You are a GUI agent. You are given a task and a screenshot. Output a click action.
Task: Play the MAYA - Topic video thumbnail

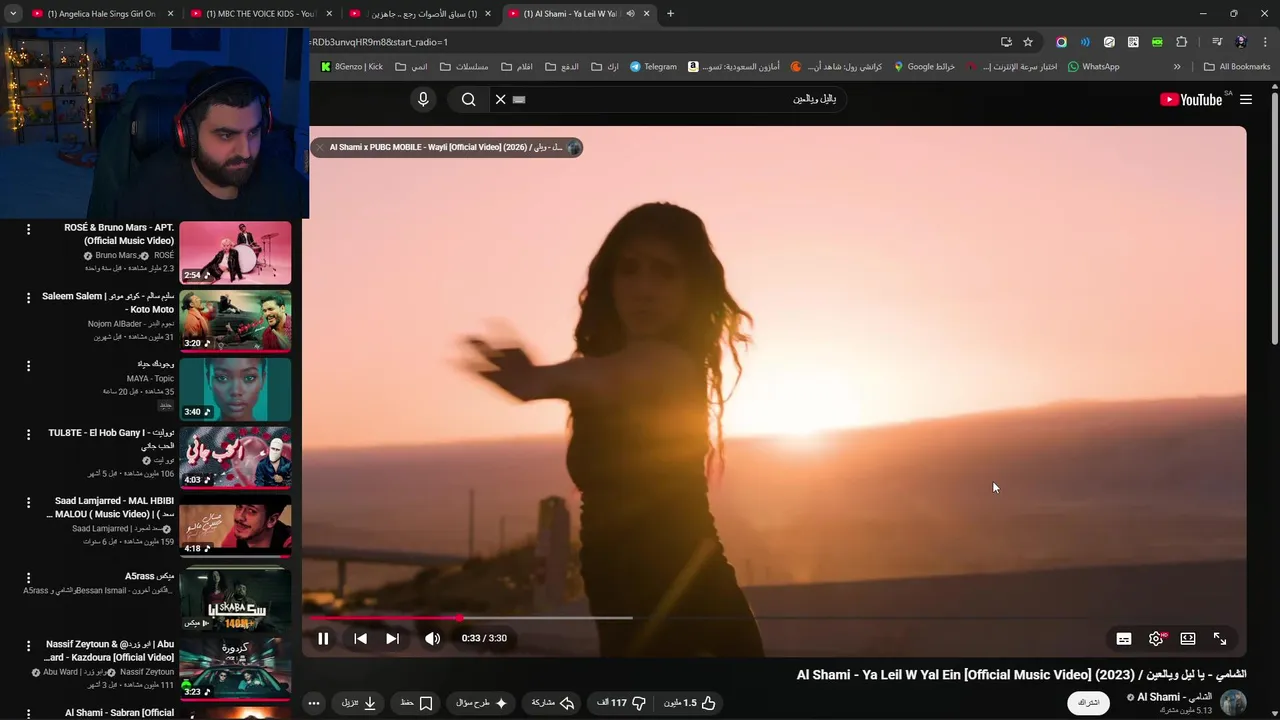tap(235, 389)
